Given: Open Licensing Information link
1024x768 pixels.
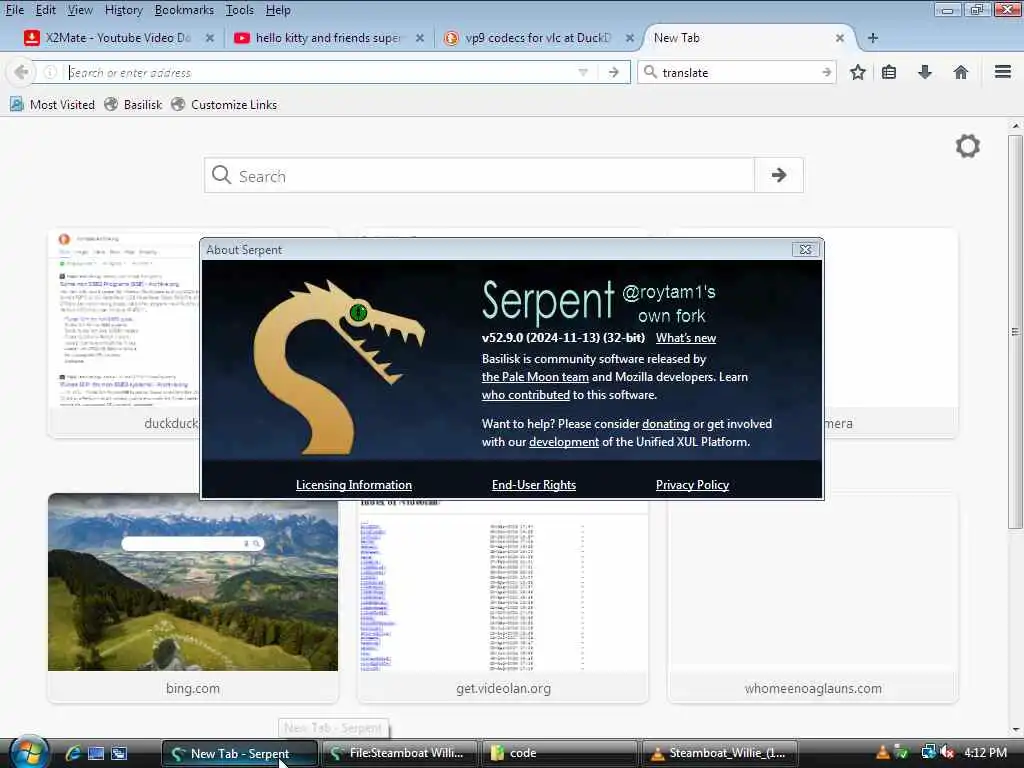Looking at the screenshot, I should pos(353,485).
